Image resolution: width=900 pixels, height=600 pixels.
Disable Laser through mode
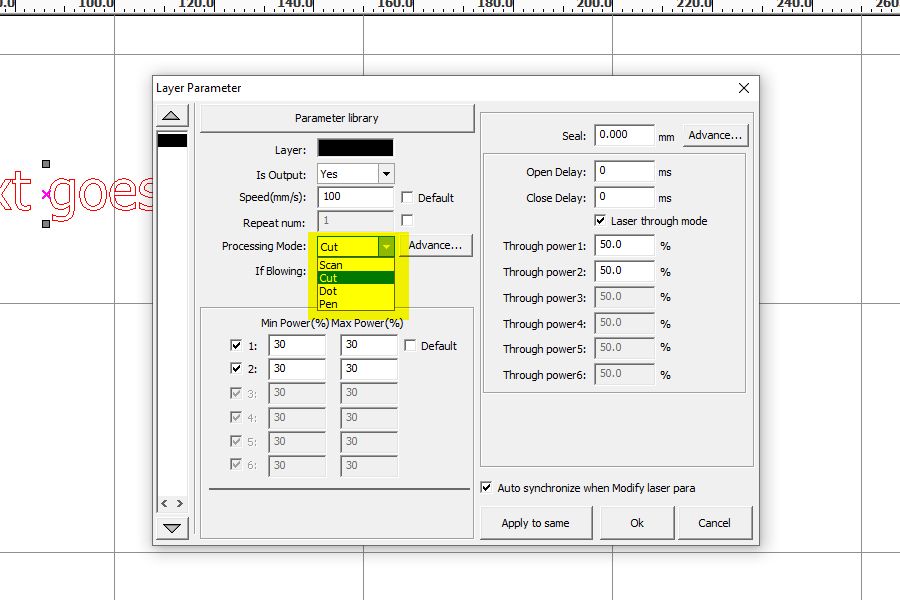pyautogui.click(x=599, y=221)
